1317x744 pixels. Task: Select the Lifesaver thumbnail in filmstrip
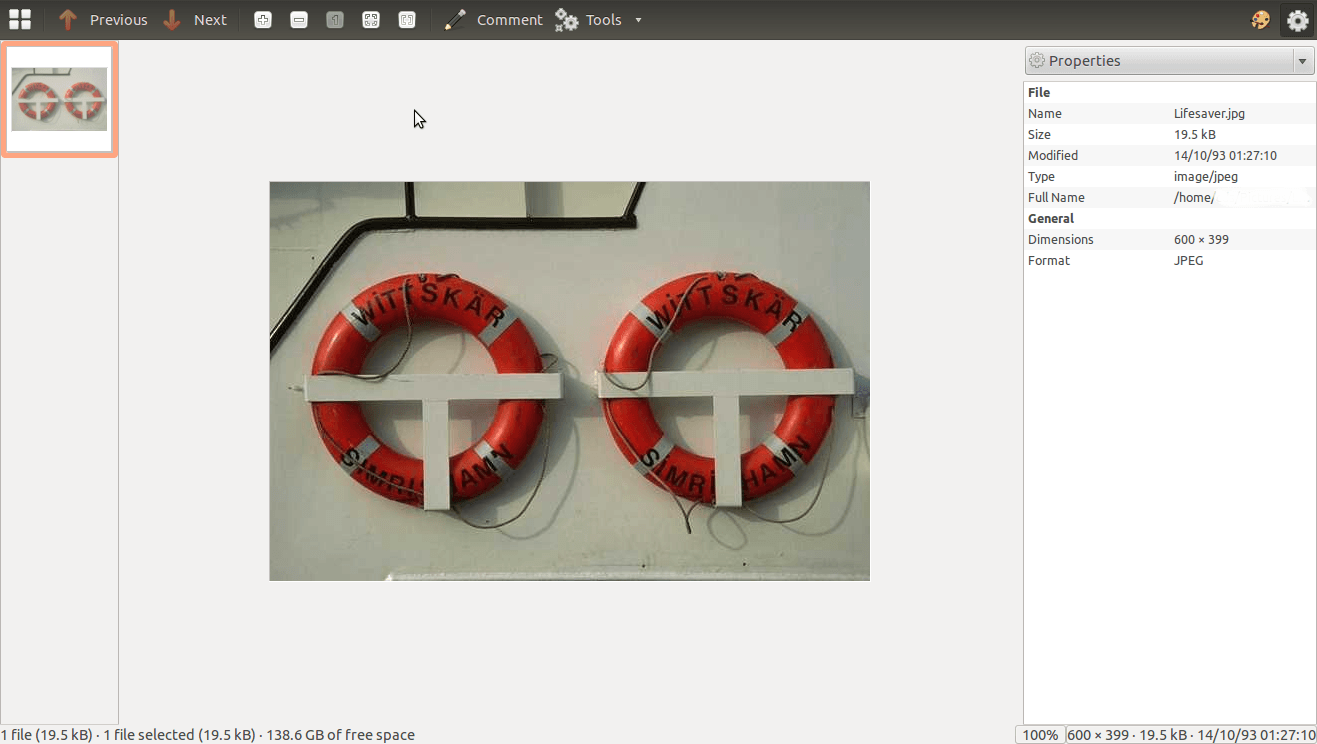59,99
